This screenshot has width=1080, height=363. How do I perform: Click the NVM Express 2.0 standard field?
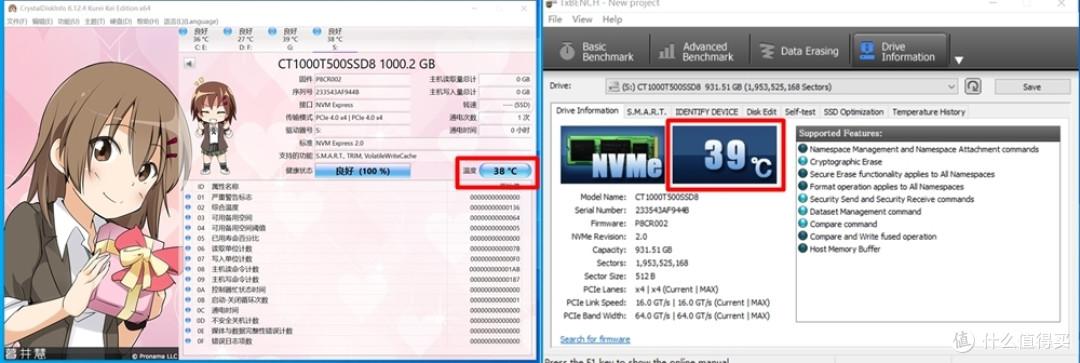click(x=423, y=143)
